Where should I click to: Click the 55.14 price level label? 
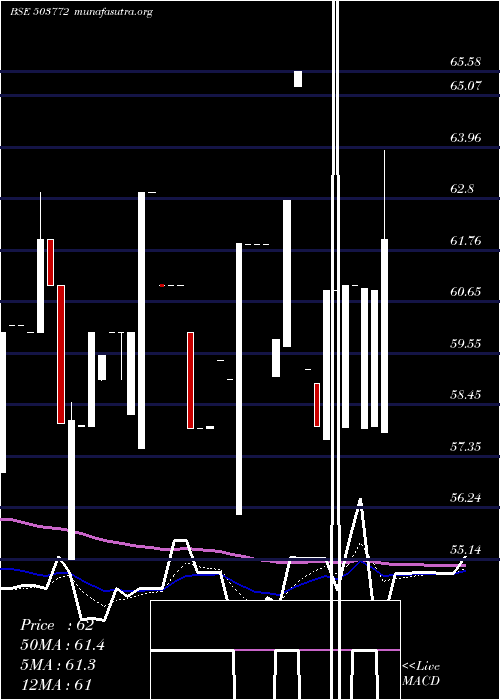click(466, 550)
